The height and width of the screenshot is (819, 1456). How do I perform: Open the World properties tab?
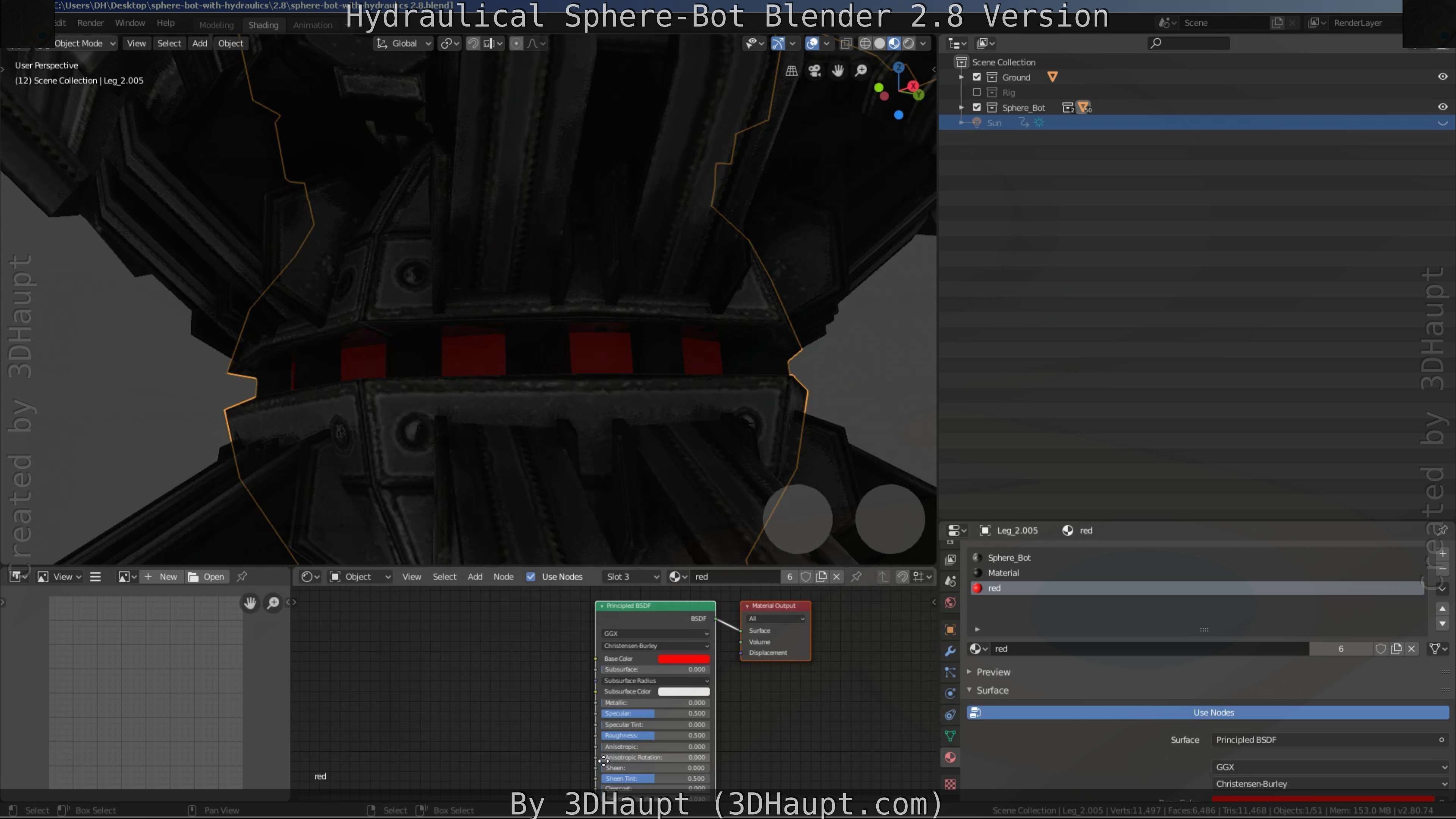pyautogui.click(x=950, y=602)
